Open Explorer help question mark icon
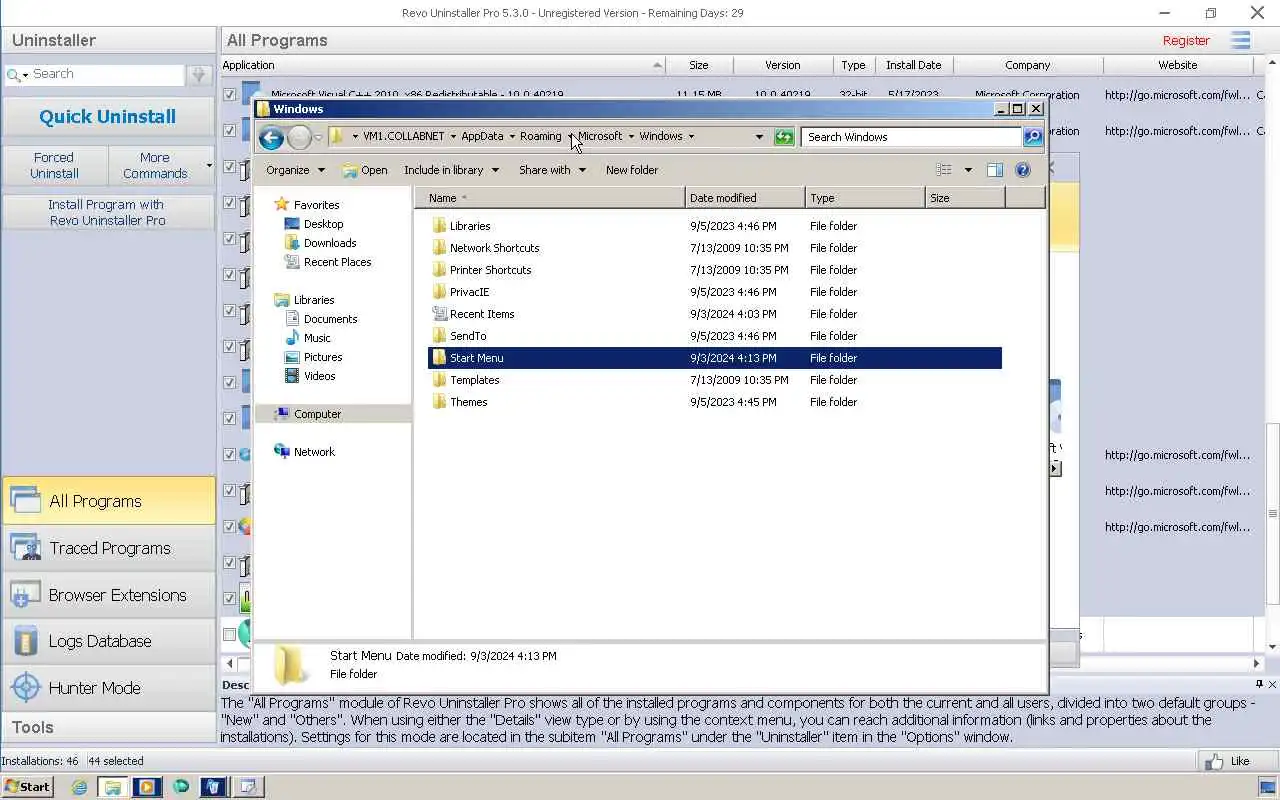Image resolution: width=1280 pixels, height=800 pixels. 1022,170
